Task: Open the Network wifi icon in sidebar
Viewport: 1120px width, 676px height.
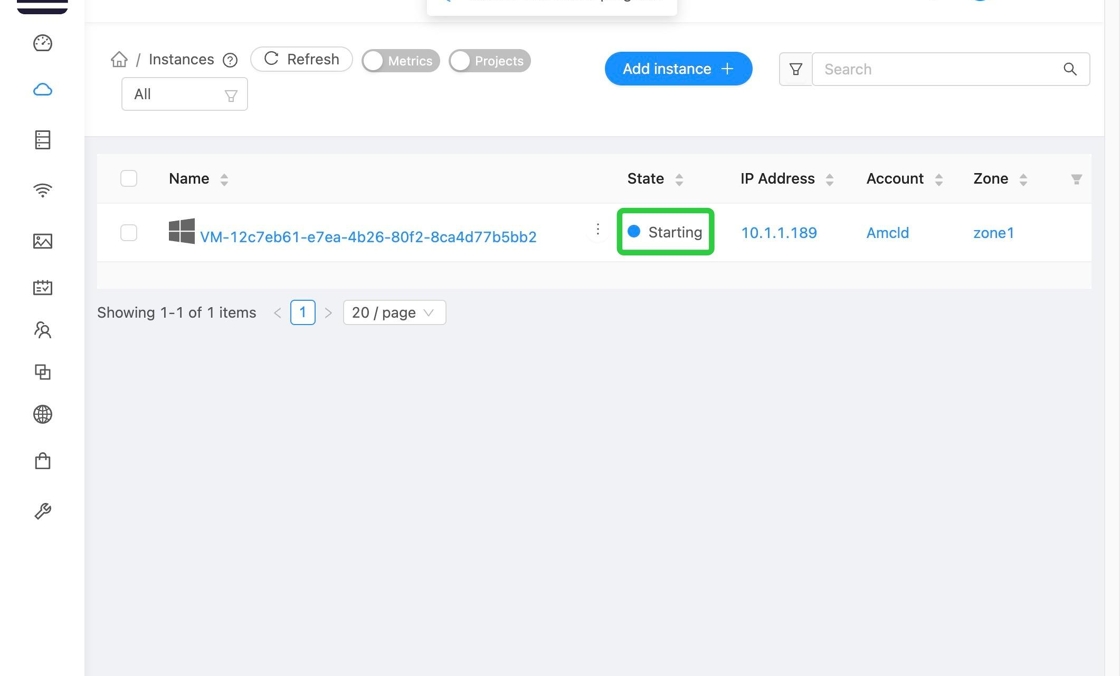Action: [42, 190]
